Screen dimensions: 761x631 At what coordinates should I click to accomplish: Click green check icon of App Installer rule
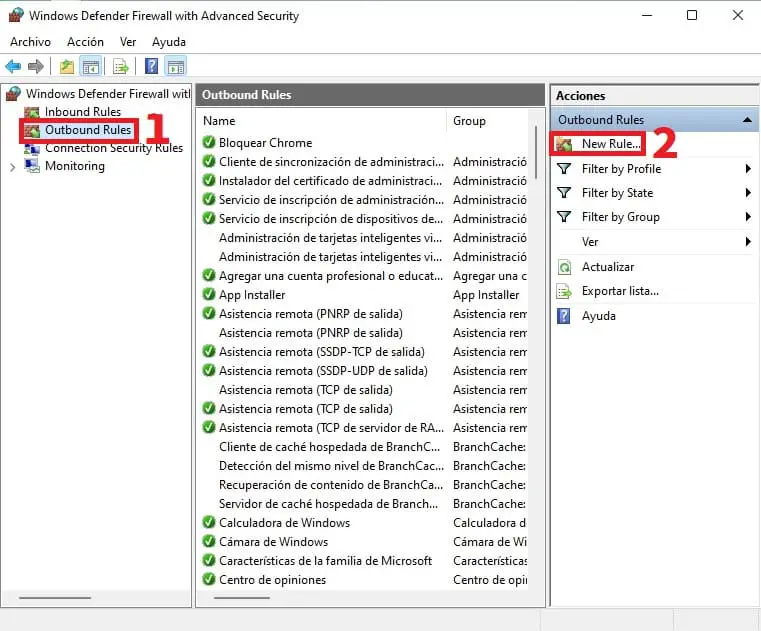[x=209, y=294]
